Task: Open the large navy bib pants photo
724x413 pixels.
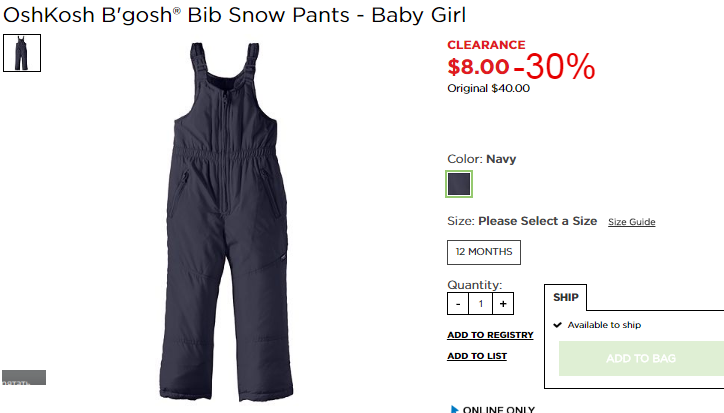Action: click(x=226, y=221)
